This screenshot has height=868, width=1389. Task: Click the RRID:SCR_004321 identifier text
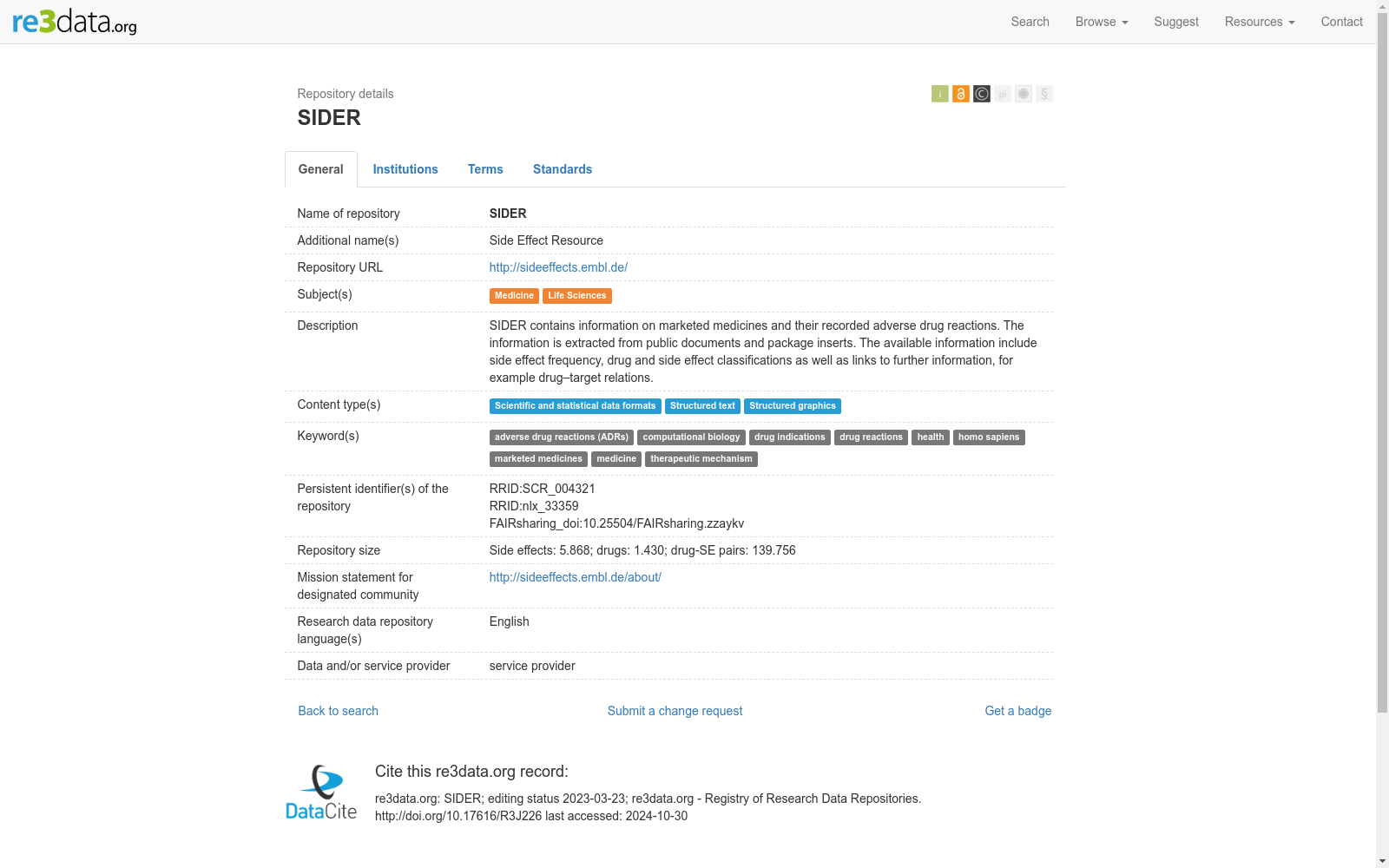[x=543, y=489]
